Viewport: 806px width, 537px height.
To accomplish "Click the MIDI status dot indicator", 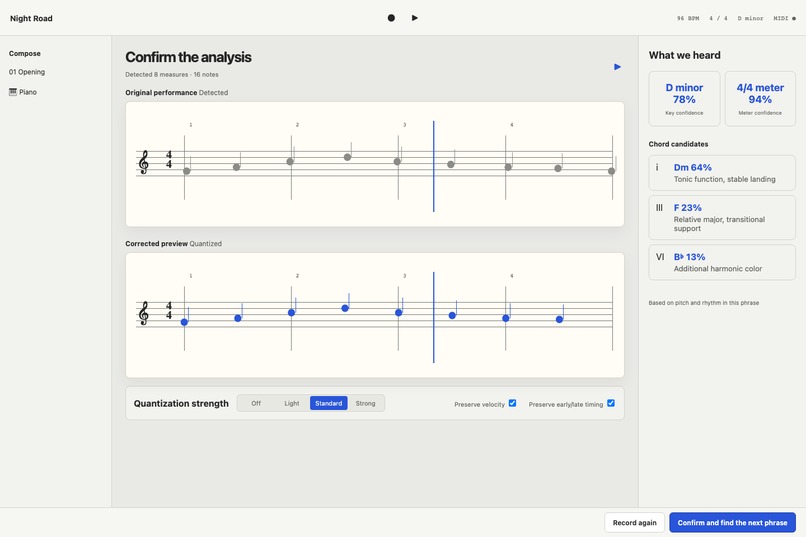I will (794, 18).
